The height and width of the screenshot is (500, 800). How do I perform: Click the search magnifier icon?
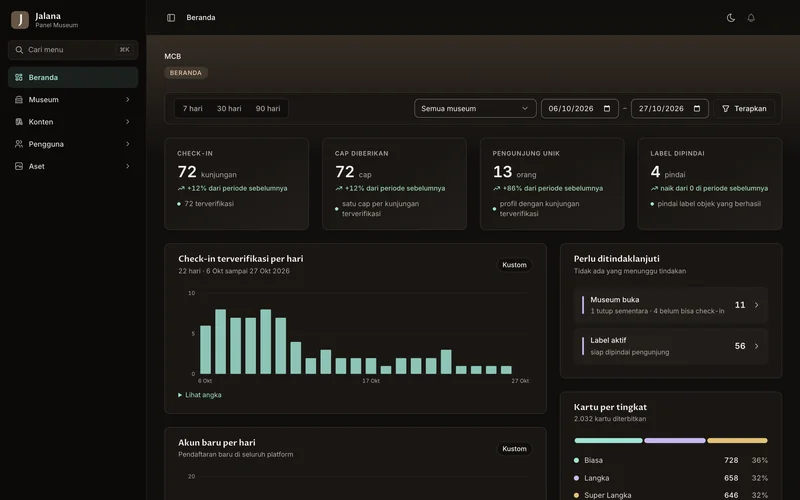19,50
